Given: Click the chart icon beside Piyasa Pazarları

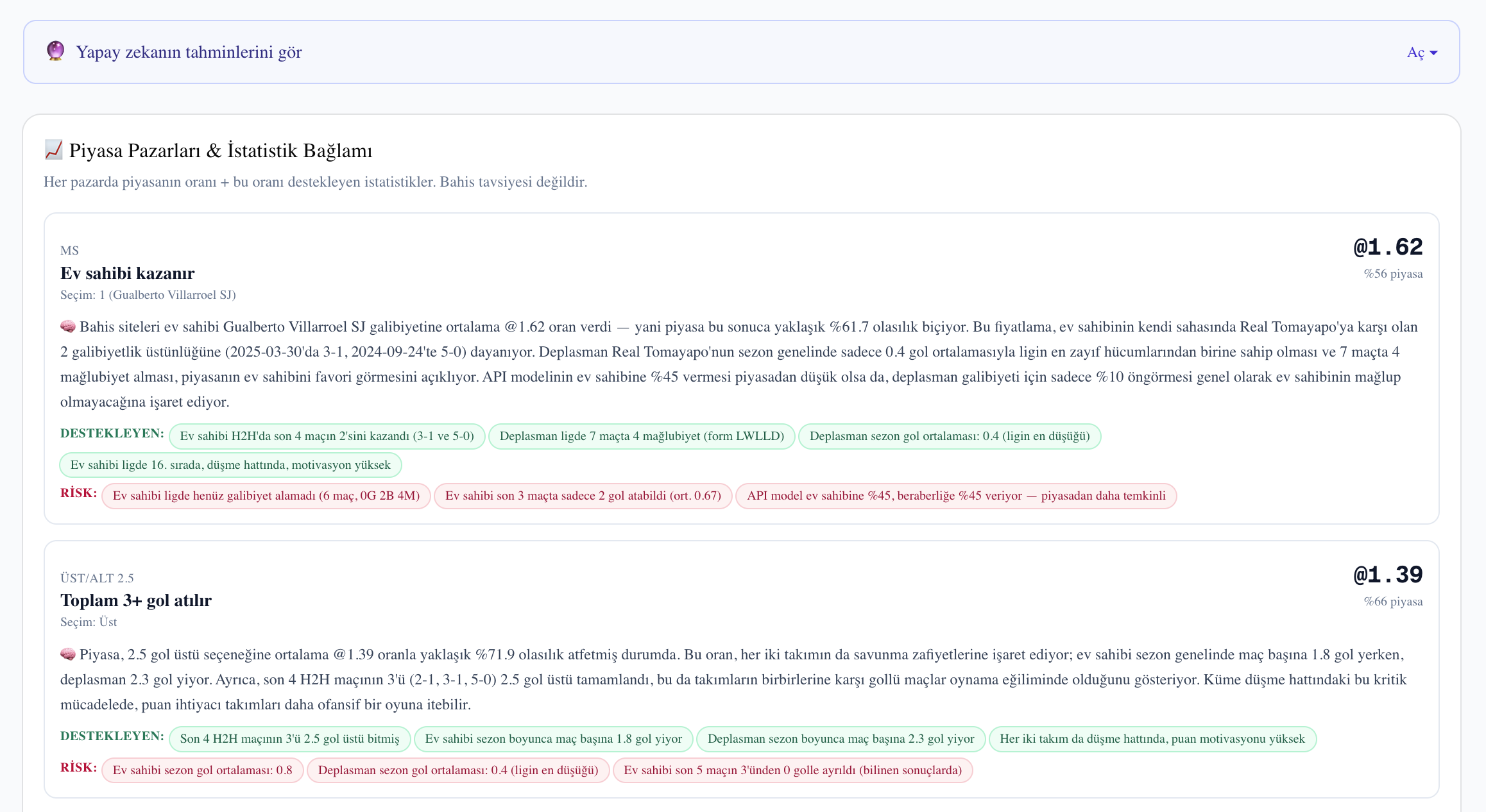Looking at the screenshot, I should click(x=54, y=150).
